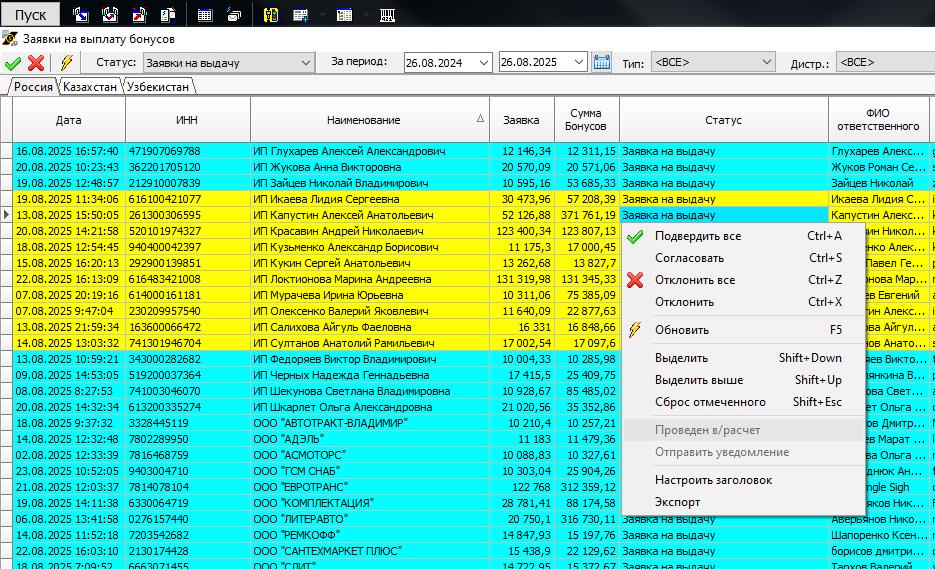
Task: Select cell ООО "АВТОТРАКТ-ВЛАДИМИР"
Action: coord(370,423)
